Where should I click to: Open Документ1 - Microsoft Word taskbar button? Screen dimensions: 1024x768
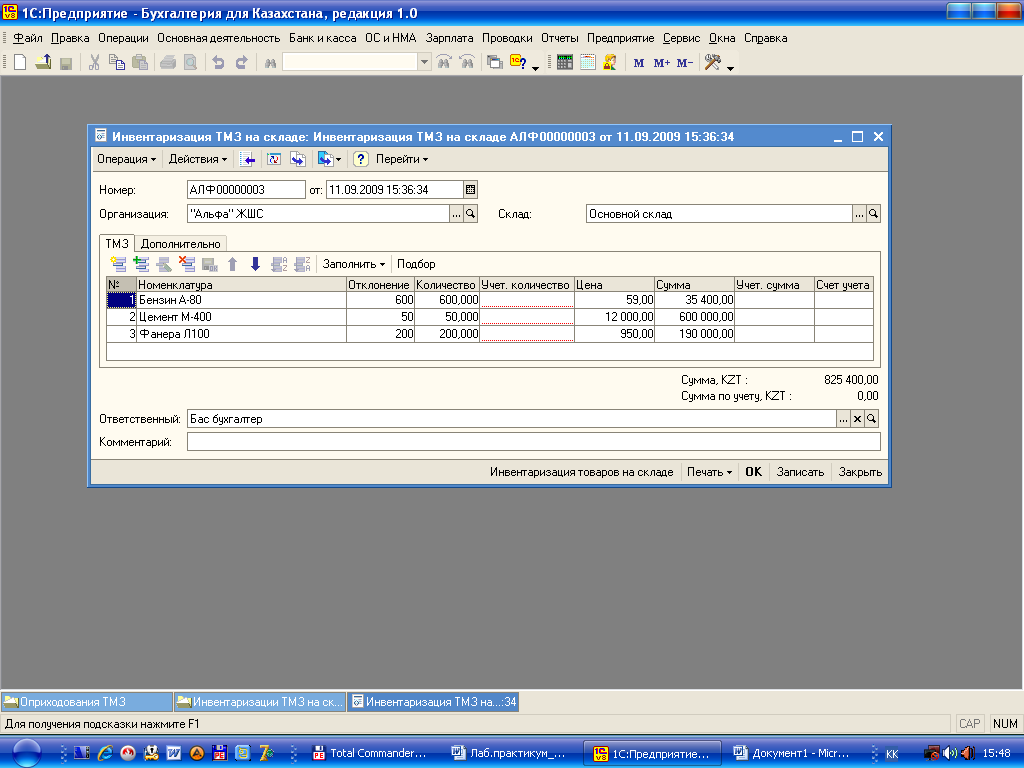[792, 753]
